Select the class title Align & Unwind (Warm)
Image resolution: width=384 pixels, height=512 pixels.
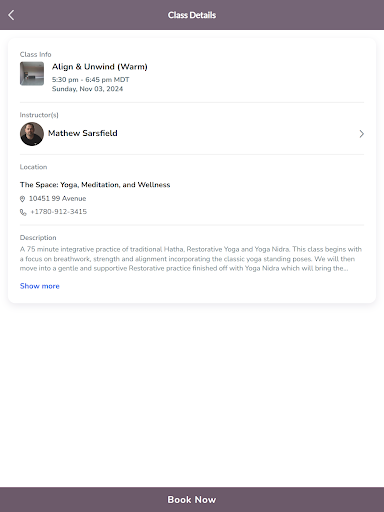(x=100, y=67)
